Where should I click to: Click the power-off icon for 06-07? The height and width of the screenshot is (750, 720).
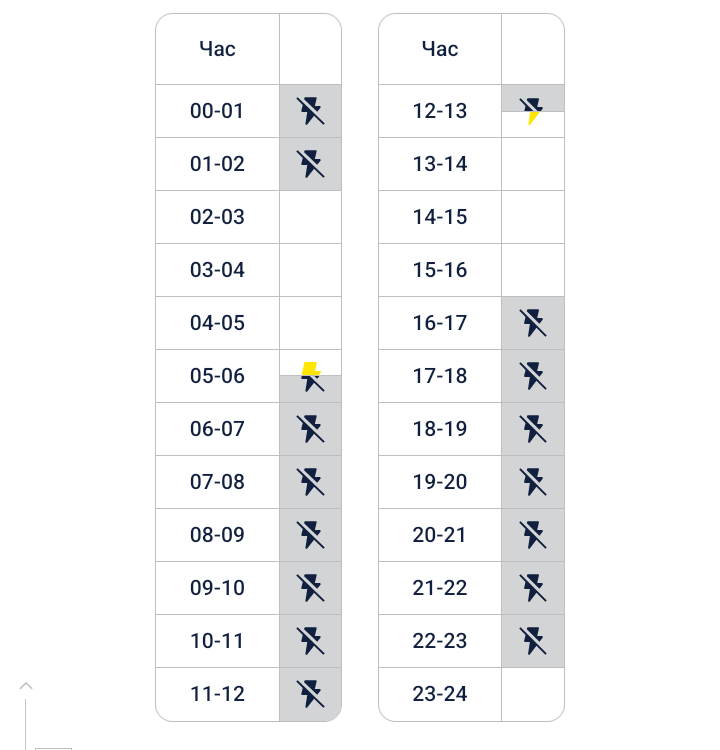tap(311, 429)
